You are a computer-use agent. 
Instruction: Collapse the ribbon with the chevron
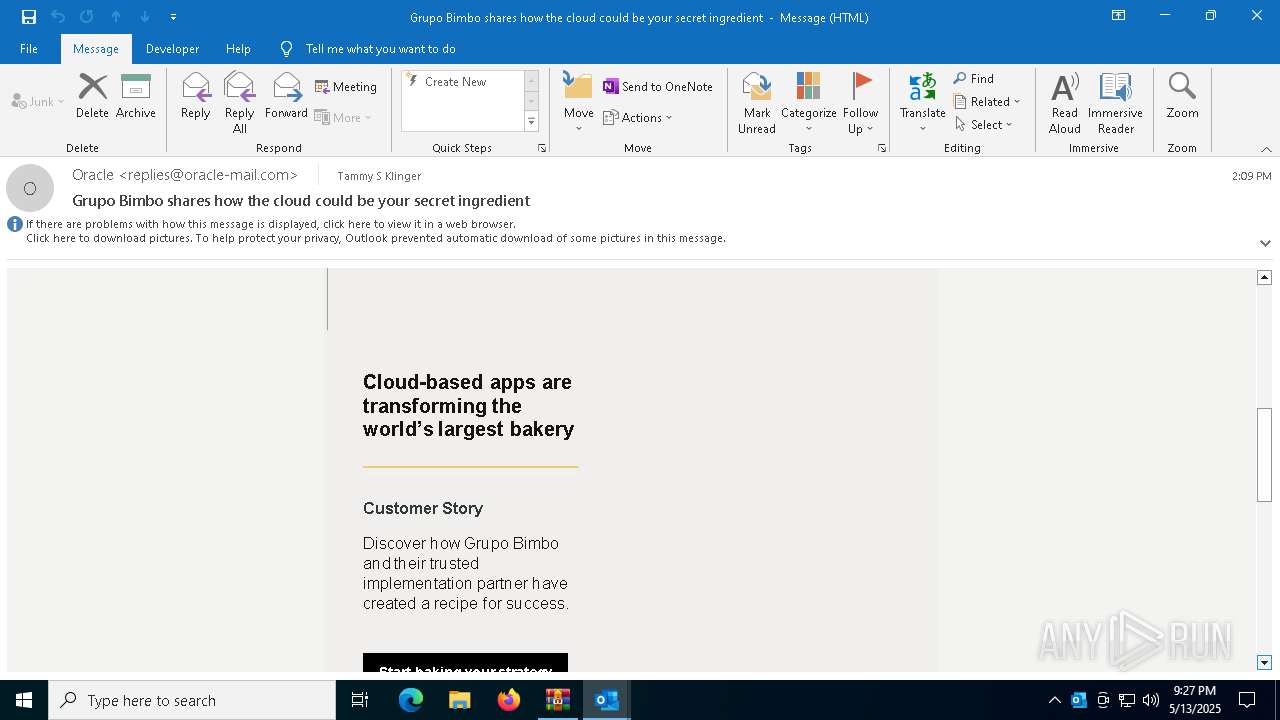[1266, 149]
